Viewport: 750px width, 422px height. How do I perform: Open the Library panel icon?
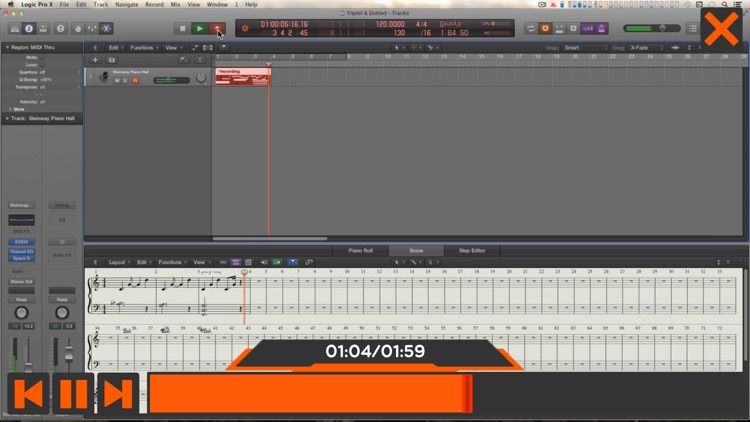pos(15,29)
